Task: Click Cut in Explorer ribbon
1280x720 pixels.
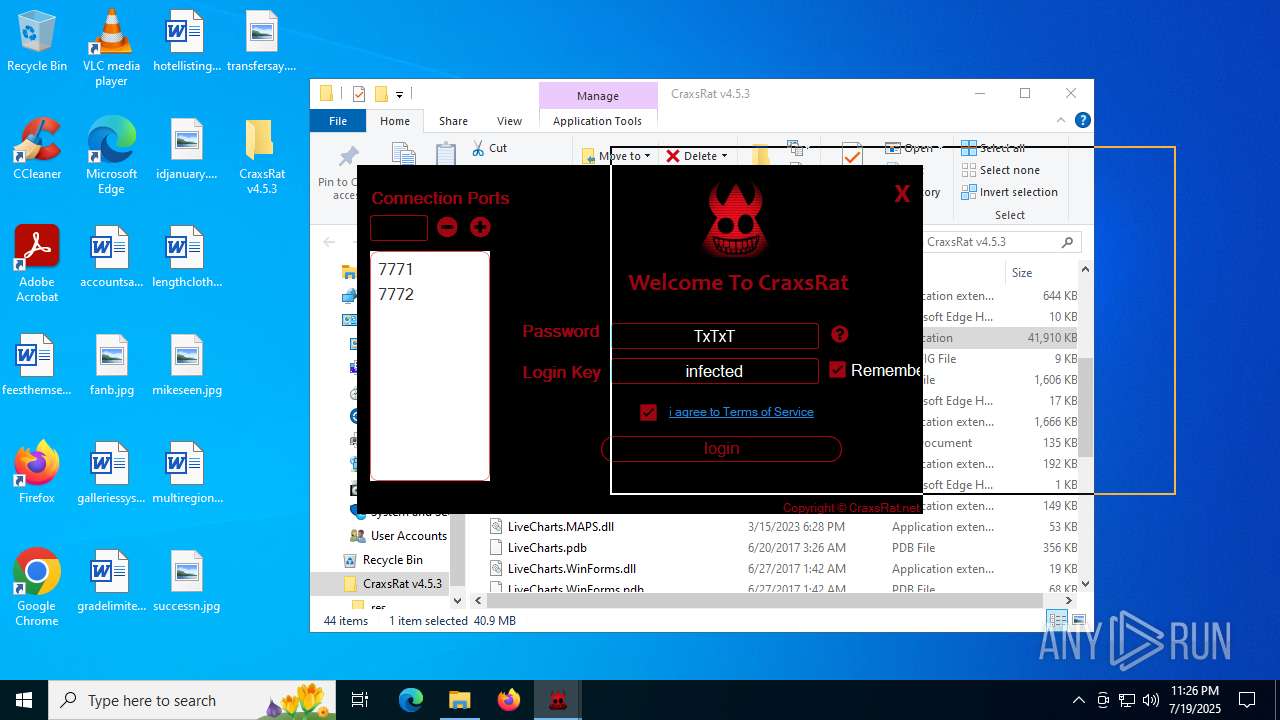Action: [490, 148]
